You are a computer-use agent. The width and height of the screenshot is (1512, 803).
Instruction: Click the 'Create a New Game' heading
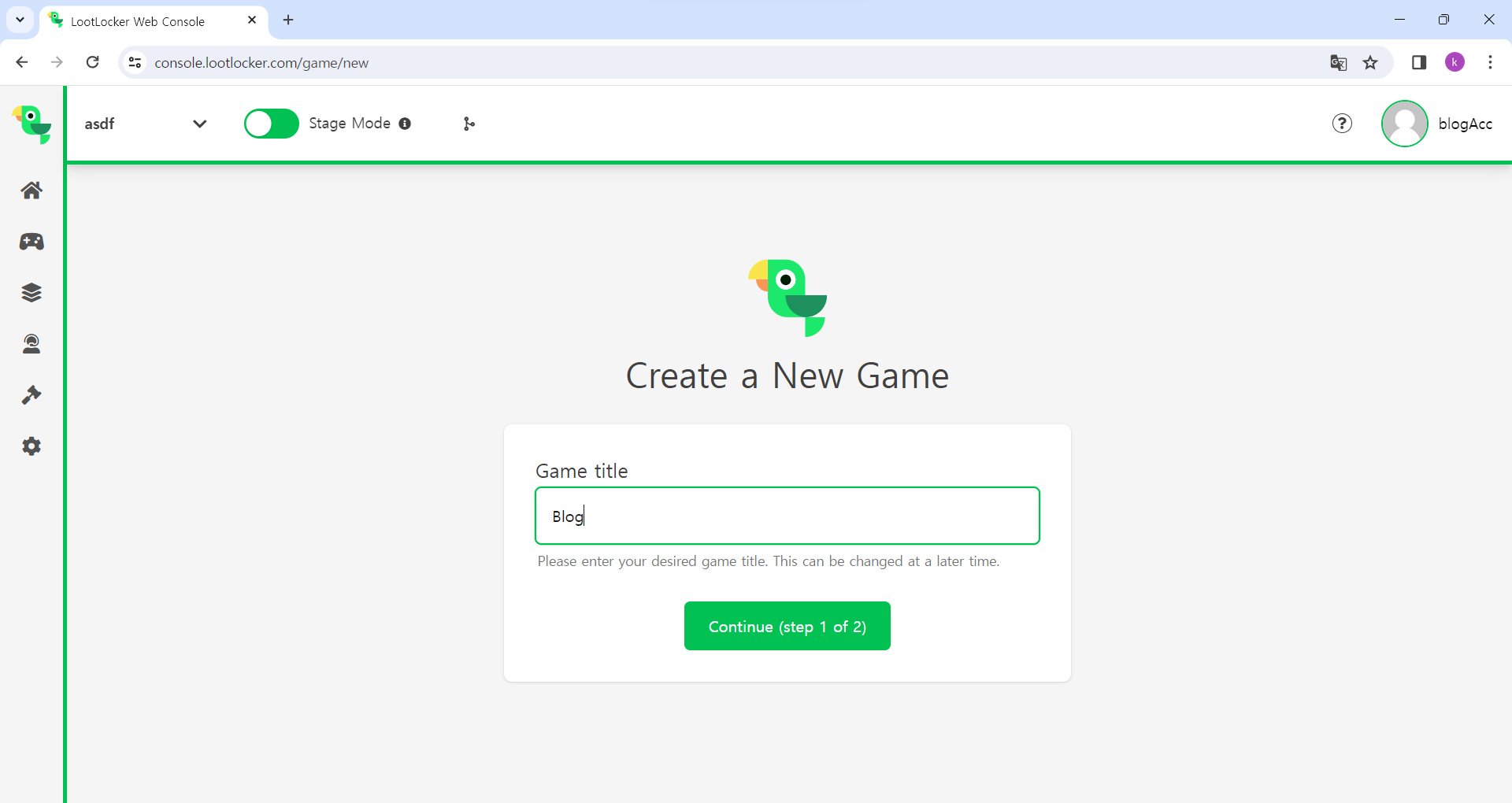tap(787, 376)
